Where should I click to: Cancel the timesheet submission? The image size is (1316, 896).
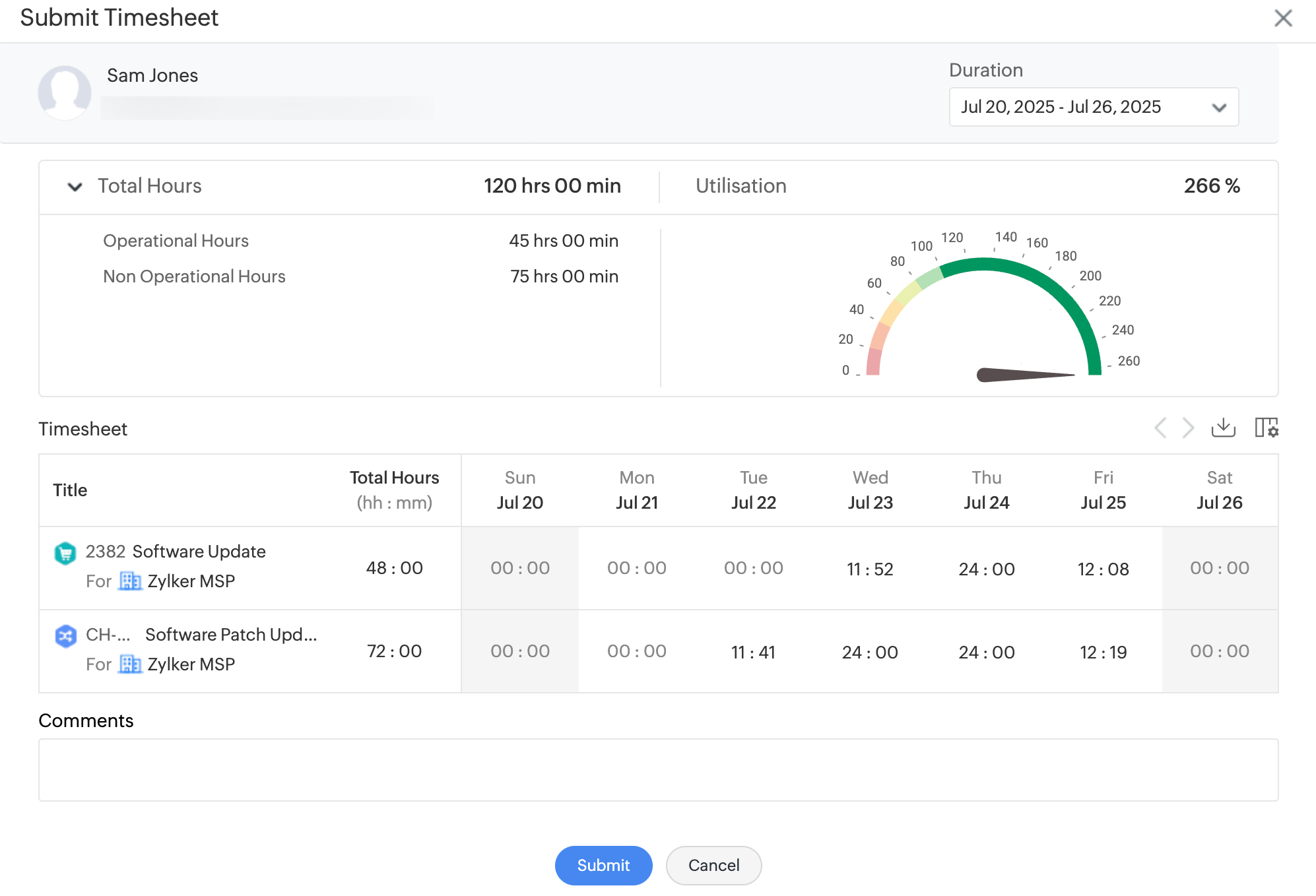point(713,865)
